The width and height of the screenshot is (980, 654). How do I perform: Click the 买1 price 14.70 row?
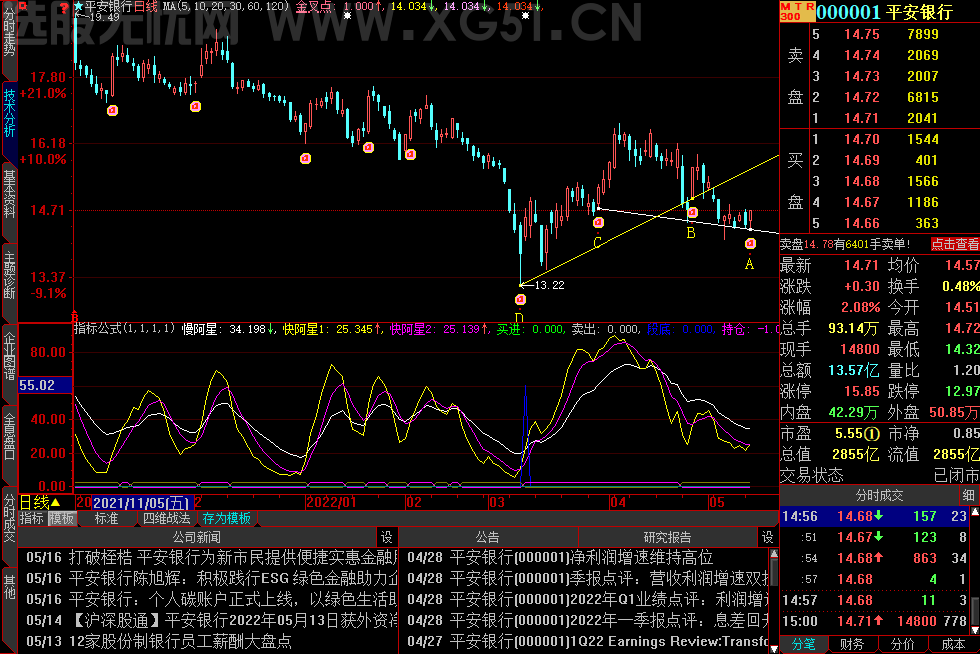tap(875, 139)
